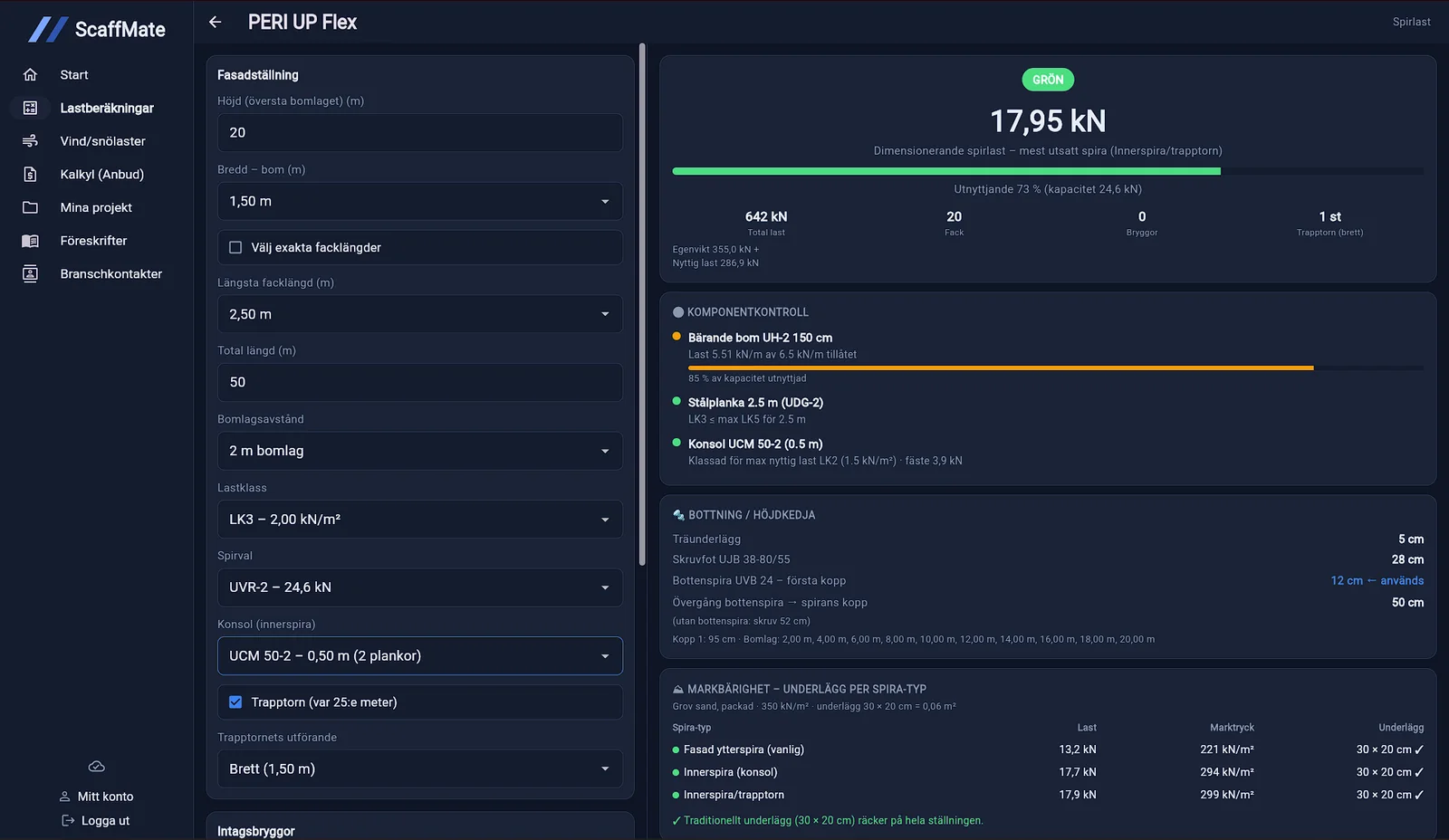Click the GRÖN status badge
The width and height of the screenshot is (1449, 840).
(1048, 80)
